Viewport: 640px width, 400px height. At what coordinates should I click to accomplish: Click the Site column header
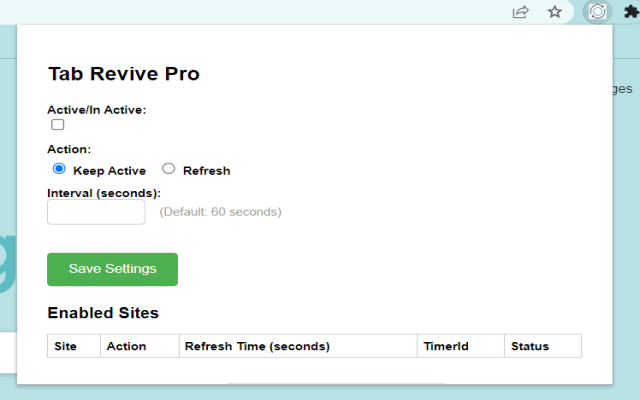coord(74,346)
